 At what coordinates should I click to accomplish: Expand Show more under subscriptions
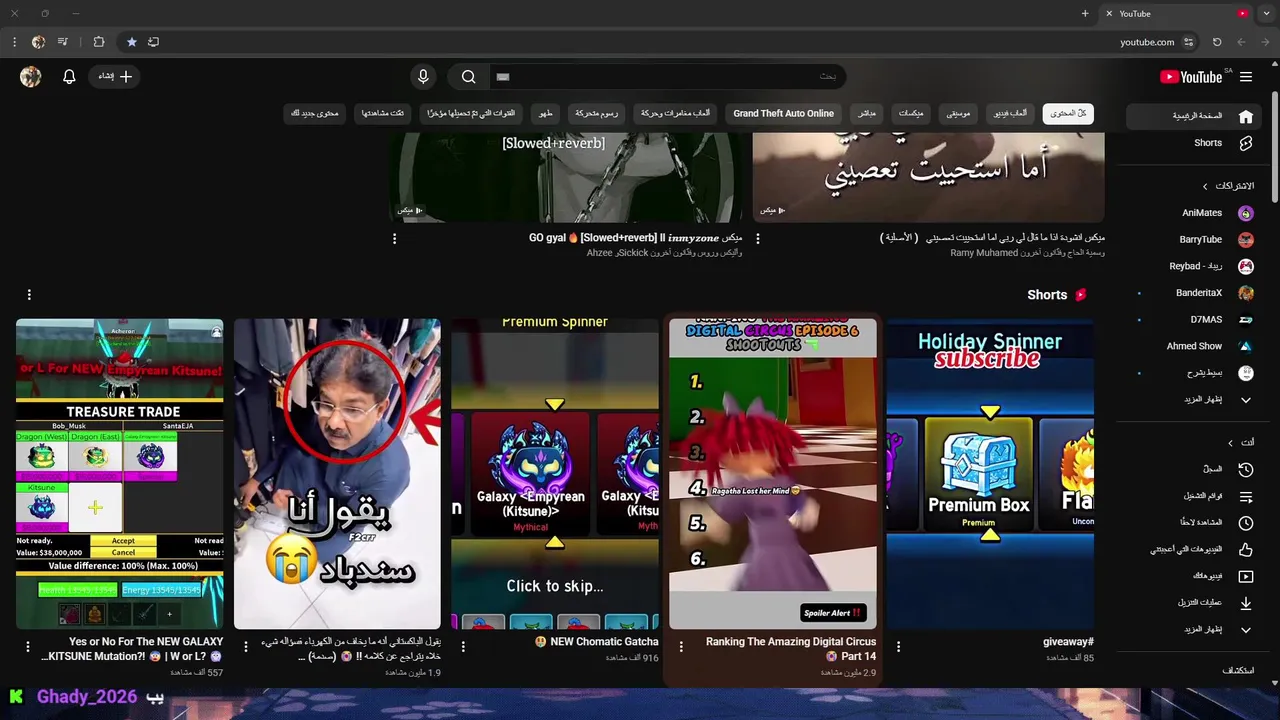tap(1195, 400)
